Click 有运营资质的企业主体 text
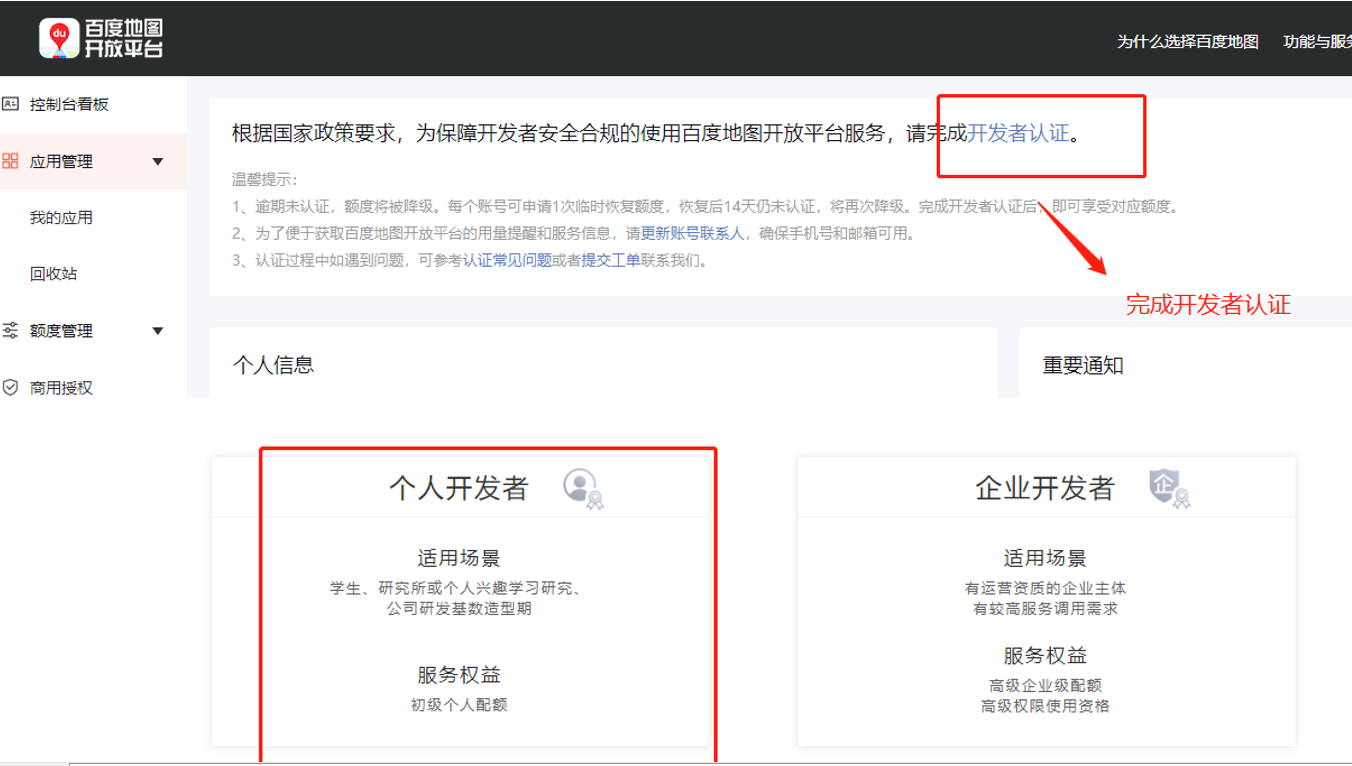Screen dimensions: 1352x766 tap(1045, 589)
